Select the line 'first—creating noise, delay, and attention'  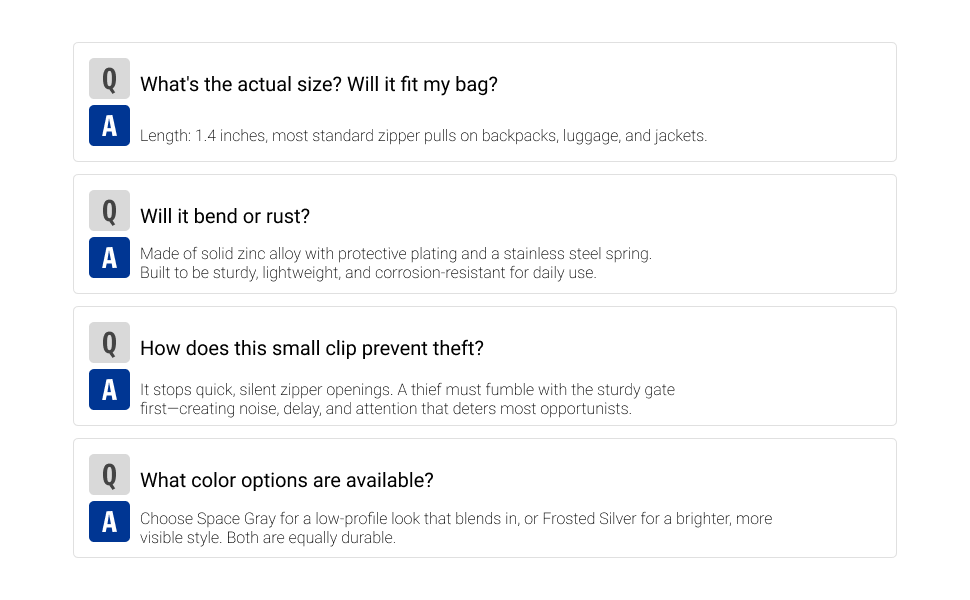click(385, 409)
